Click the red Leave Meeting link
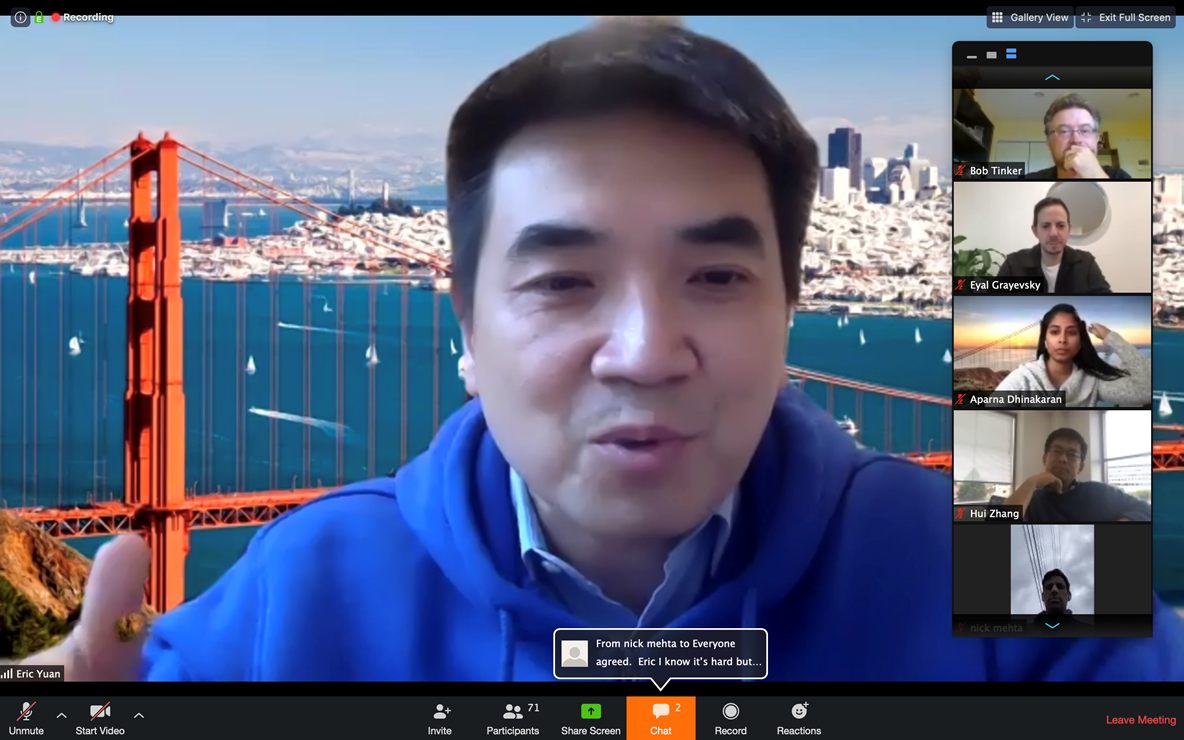 (x=1141, y=720)
